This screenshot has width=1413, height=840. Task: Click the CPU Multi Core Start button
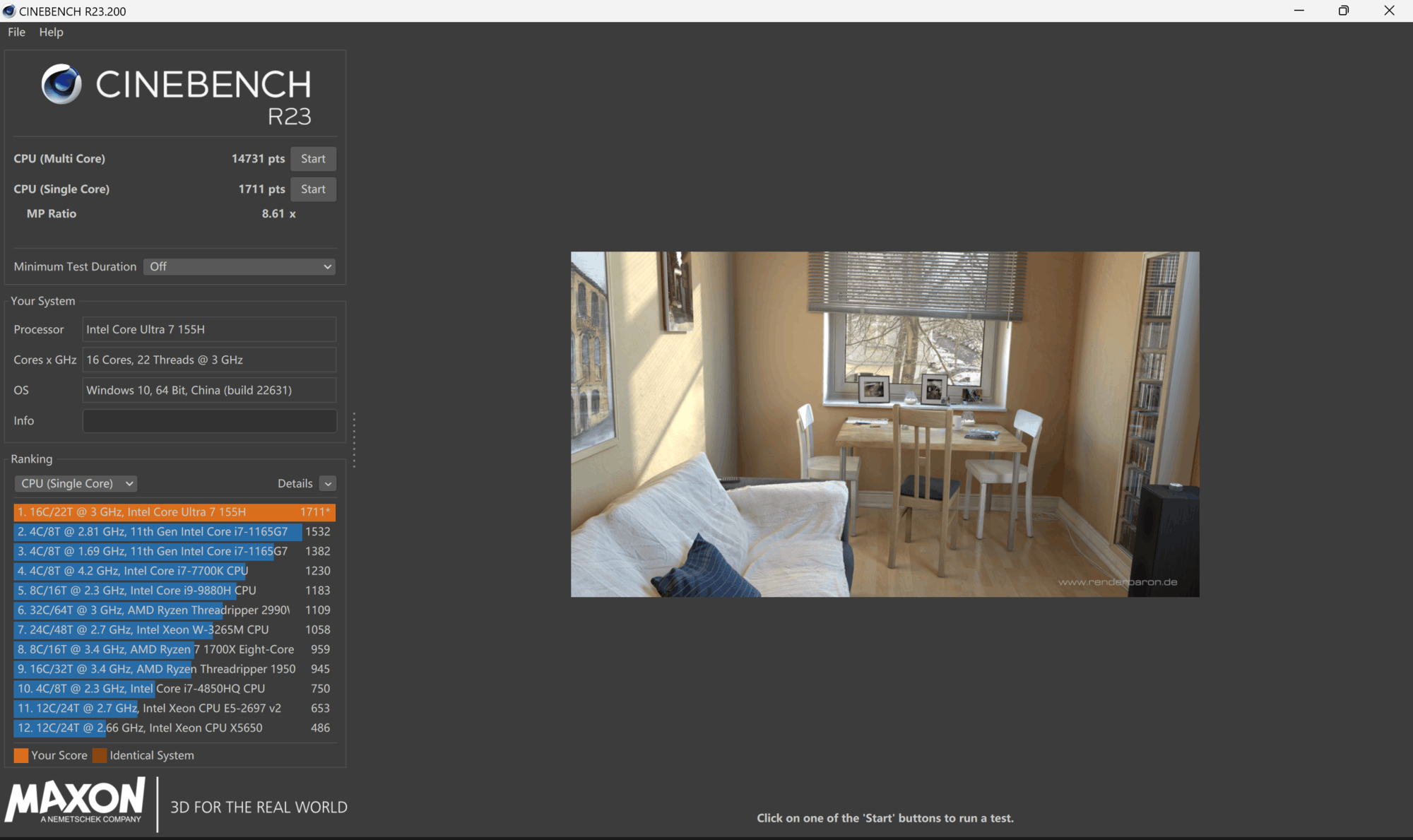pos(313,158)
